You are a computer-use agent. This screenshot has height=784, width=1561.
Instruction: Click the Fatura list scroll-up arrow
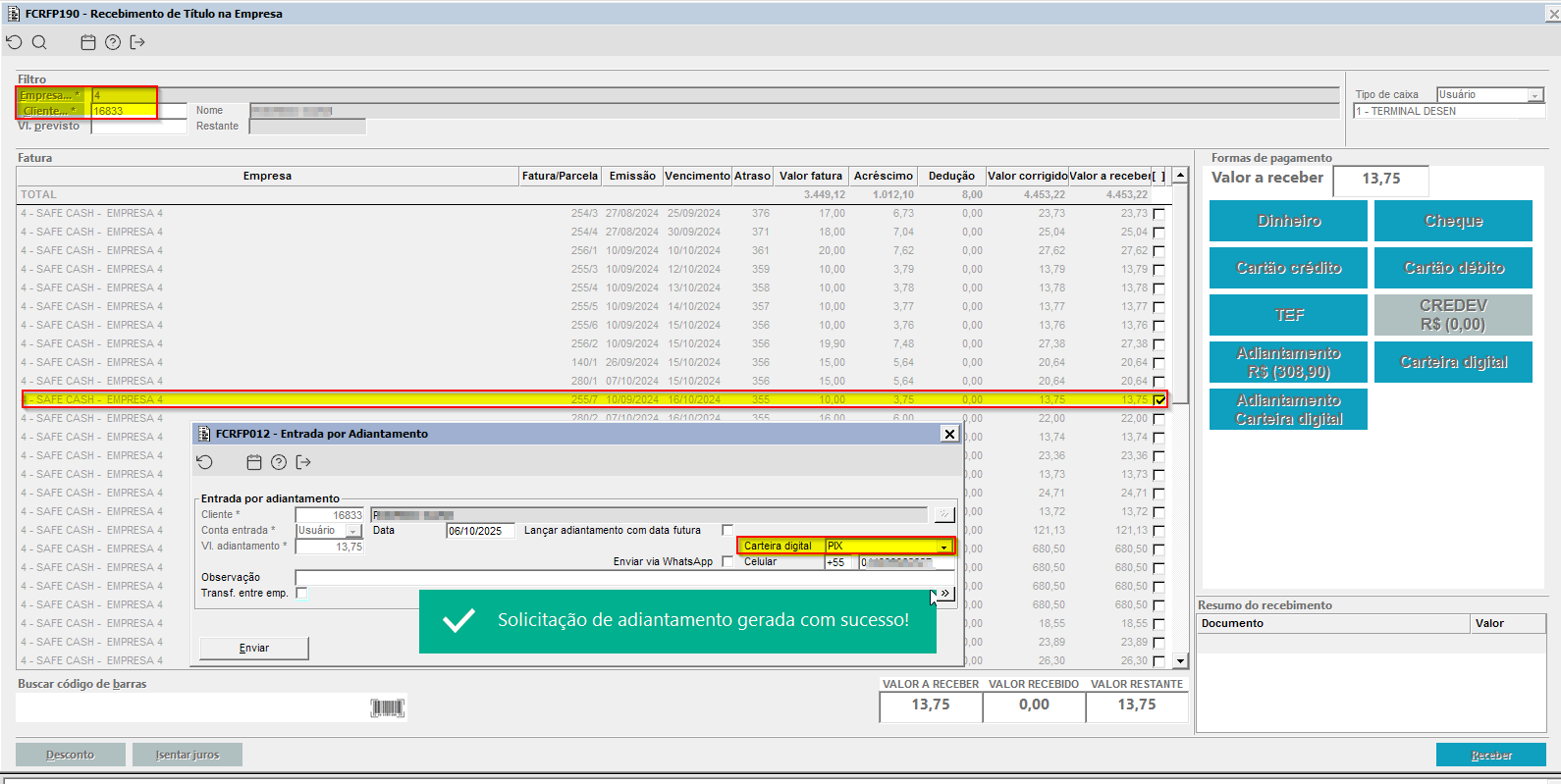pyautogui.click(x=1181, y=176)
